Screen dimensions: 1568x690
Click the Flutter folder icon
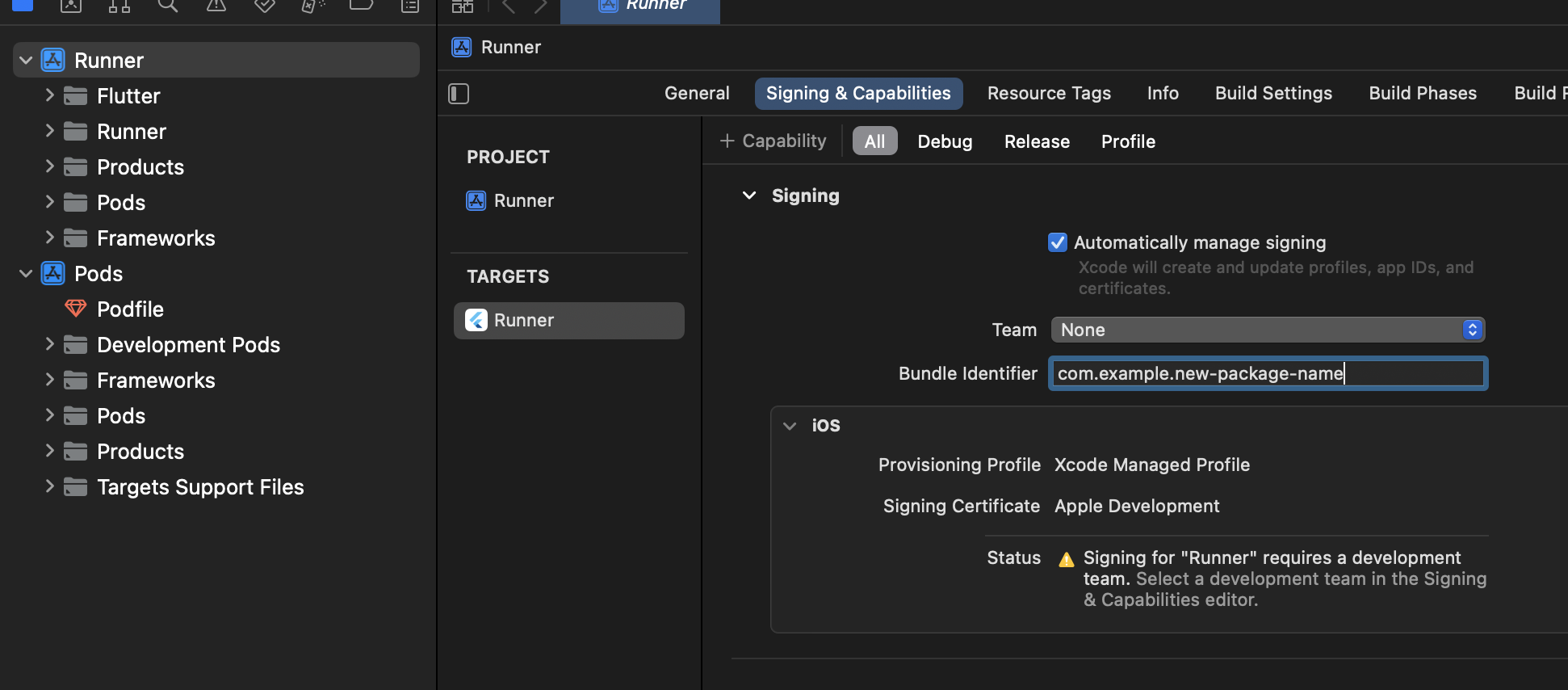(75, 95)
